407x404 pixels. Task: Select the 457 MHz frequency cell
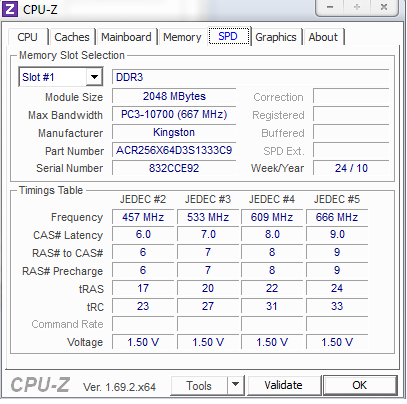(x=143, y=217)
